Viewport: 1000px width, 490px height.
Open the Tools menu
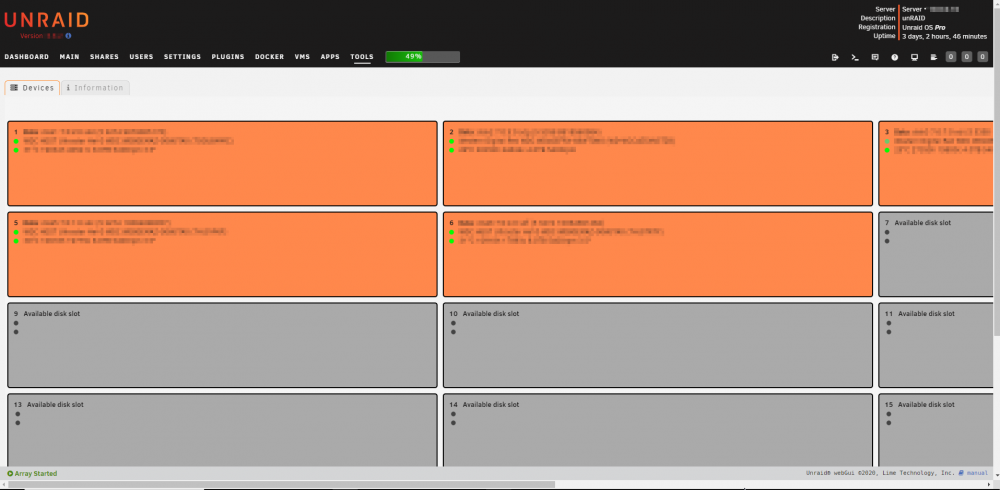pyautogui.click(x=362, y=57)
